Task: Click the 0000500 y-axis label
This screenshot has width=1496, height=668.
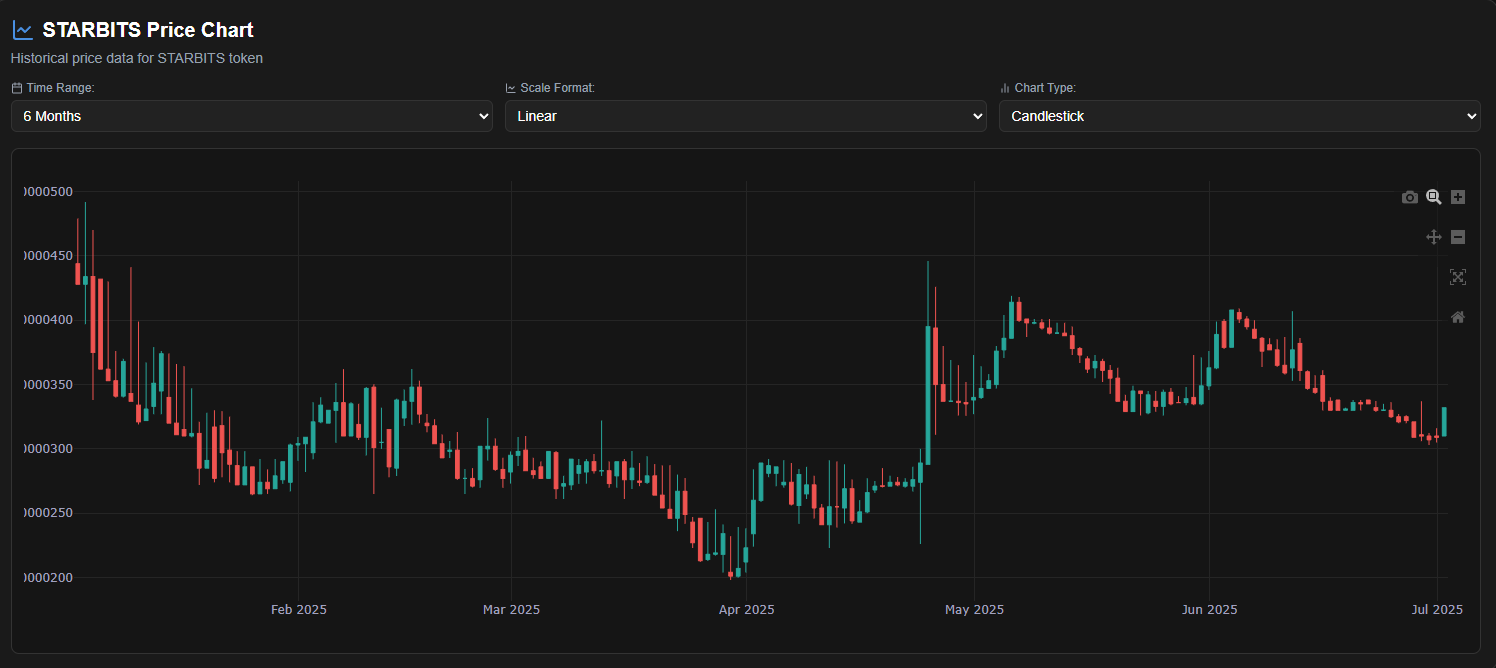Action: tap(48, 191)
